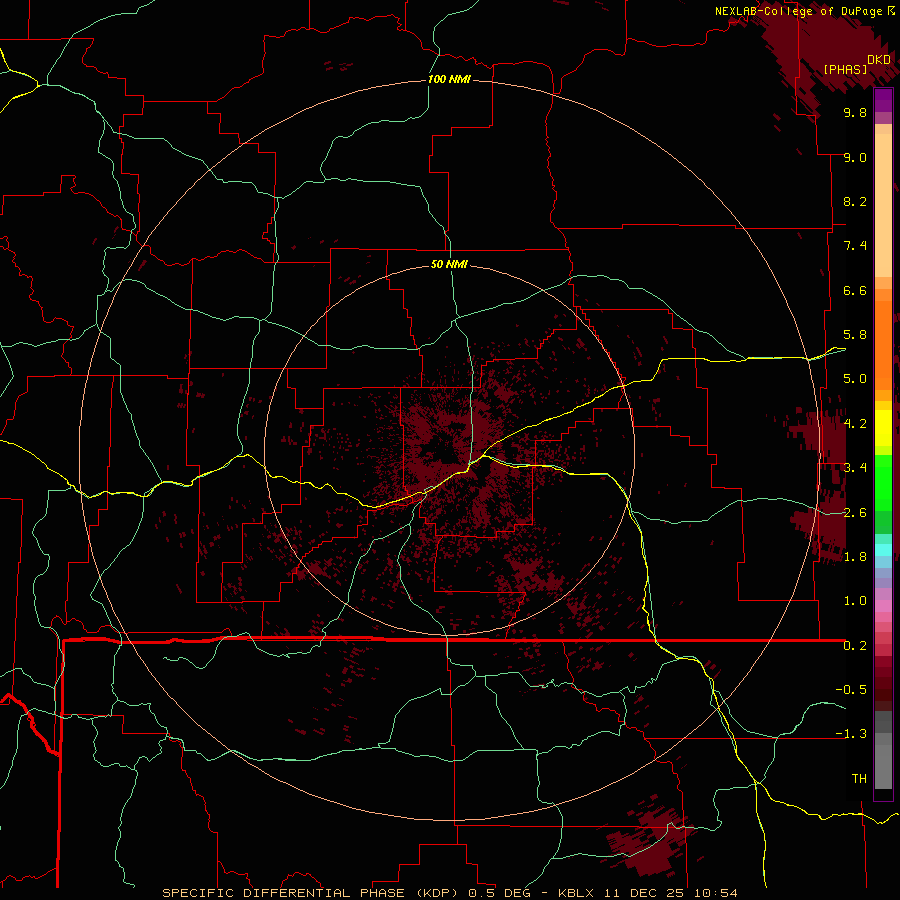Pick the gray segment at color bar bottom

point(883,763)
